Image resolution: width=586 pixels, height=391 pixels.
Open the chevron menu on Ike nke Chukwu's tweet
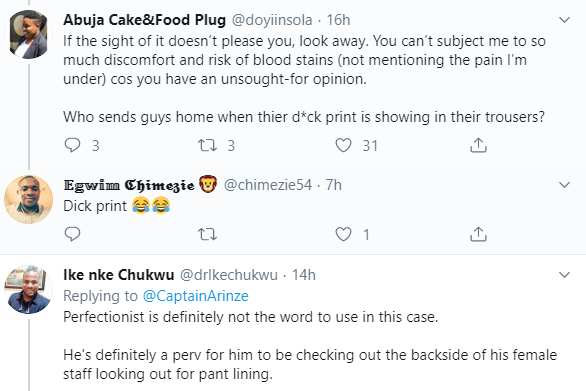564,275
